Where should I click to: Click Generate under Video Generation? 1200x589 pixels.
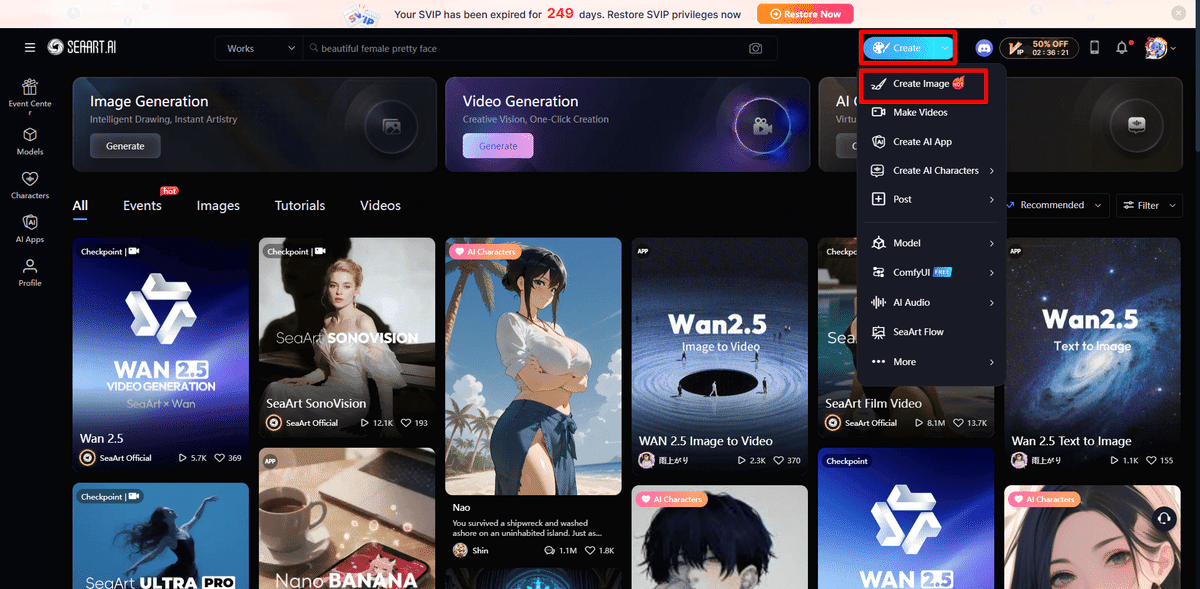[498, 146]
